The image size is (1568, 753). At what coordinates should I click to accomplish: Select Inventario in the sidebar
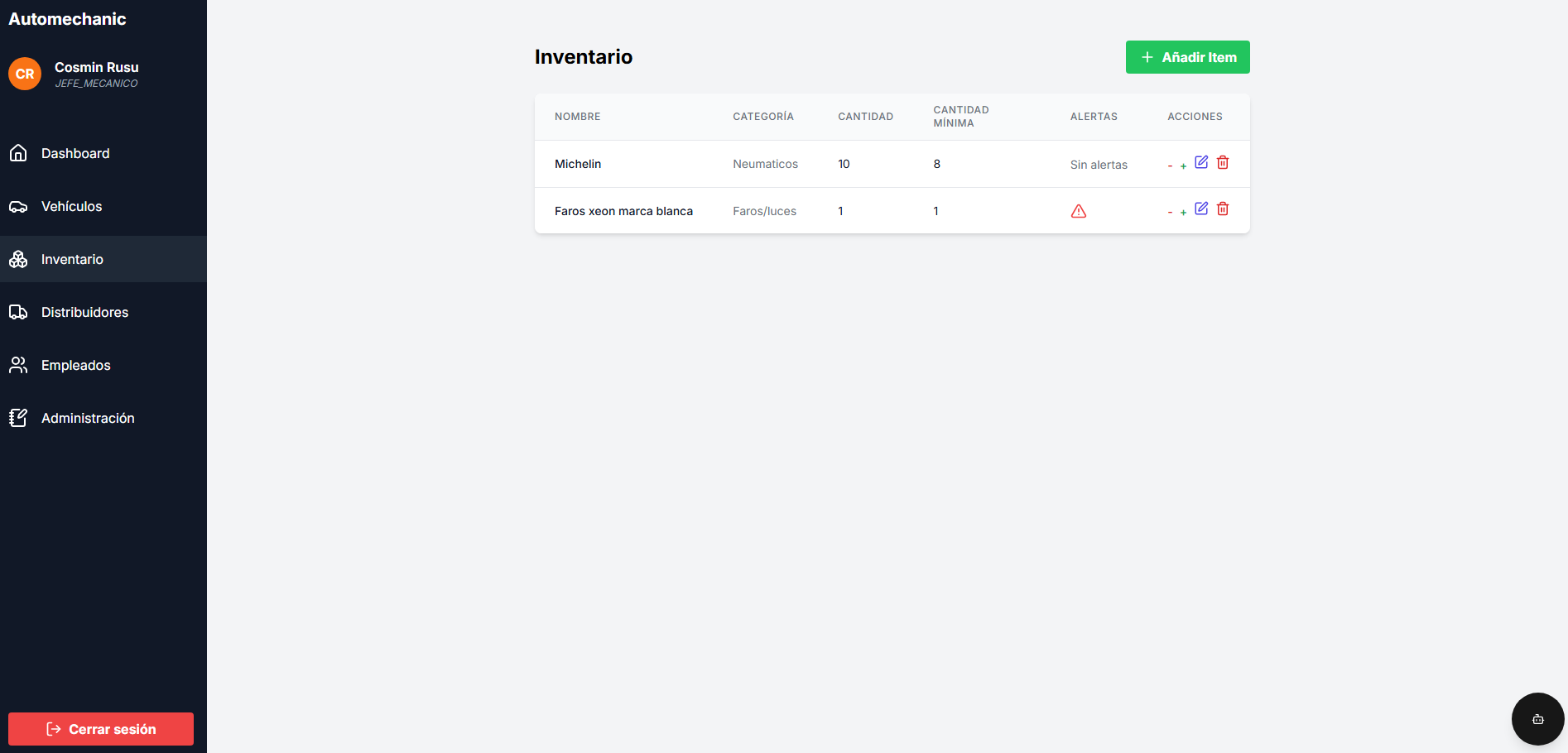72,259
